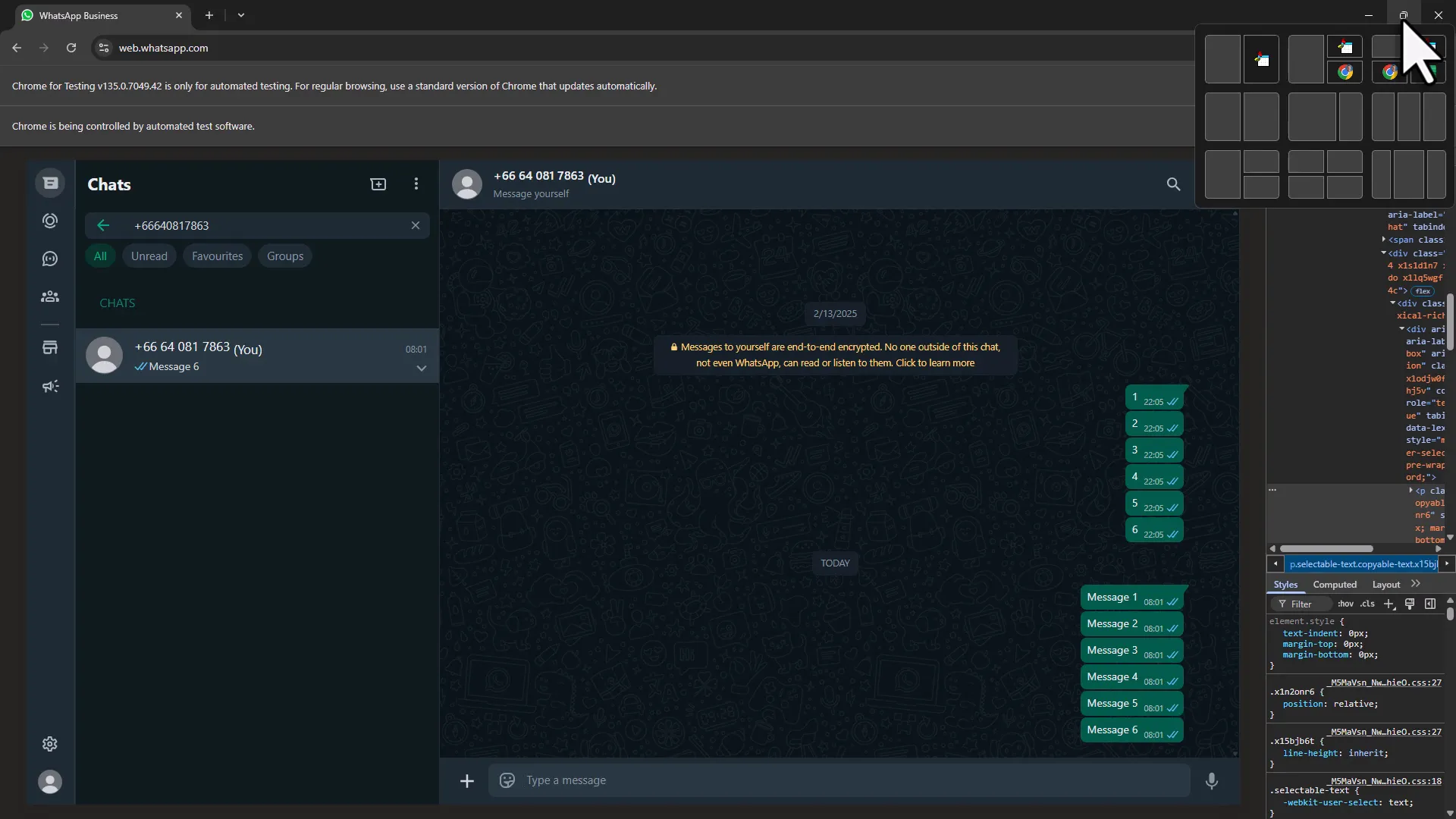The image size is (1456, 819).
Task: Open Communities icon in sidebar
Action: [50, 297]
